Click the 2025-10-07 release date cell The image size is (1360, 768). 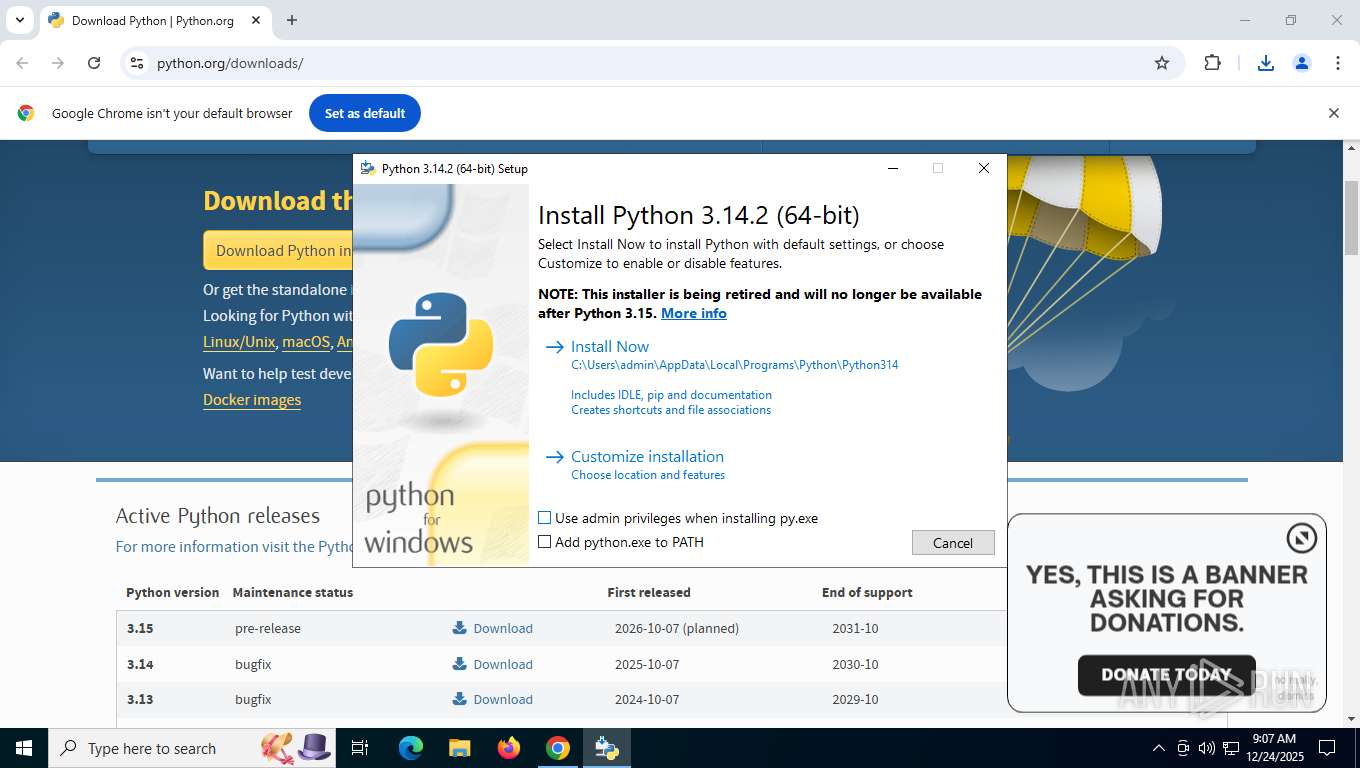647,664
